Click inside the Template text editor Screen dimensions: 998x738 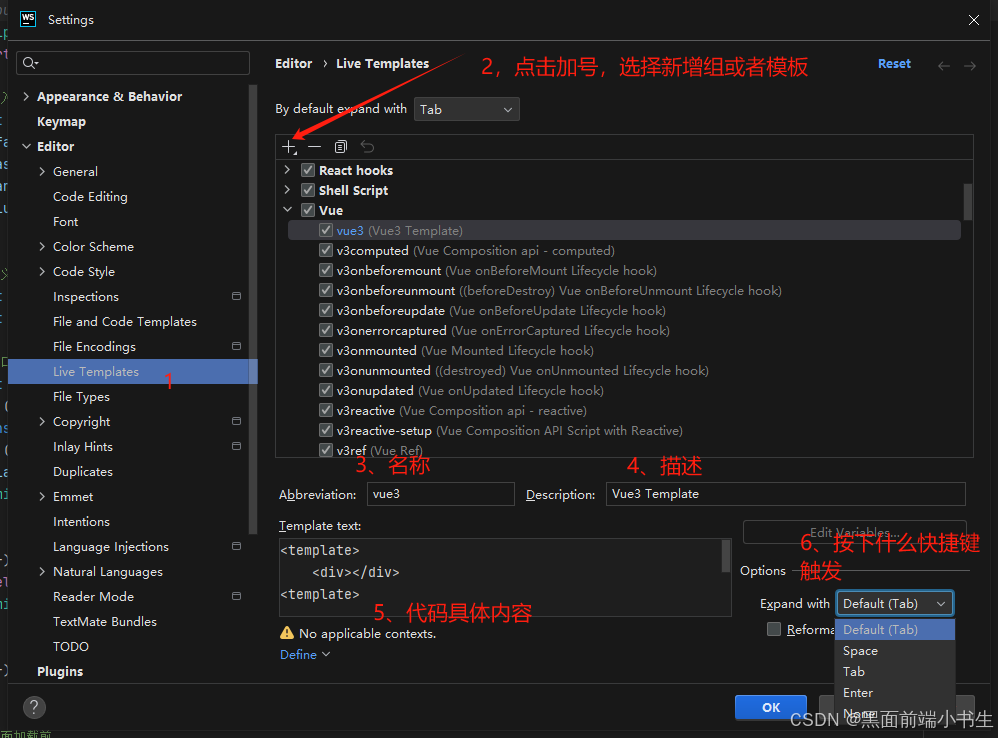pyautogui.click(x=500, y=578)
